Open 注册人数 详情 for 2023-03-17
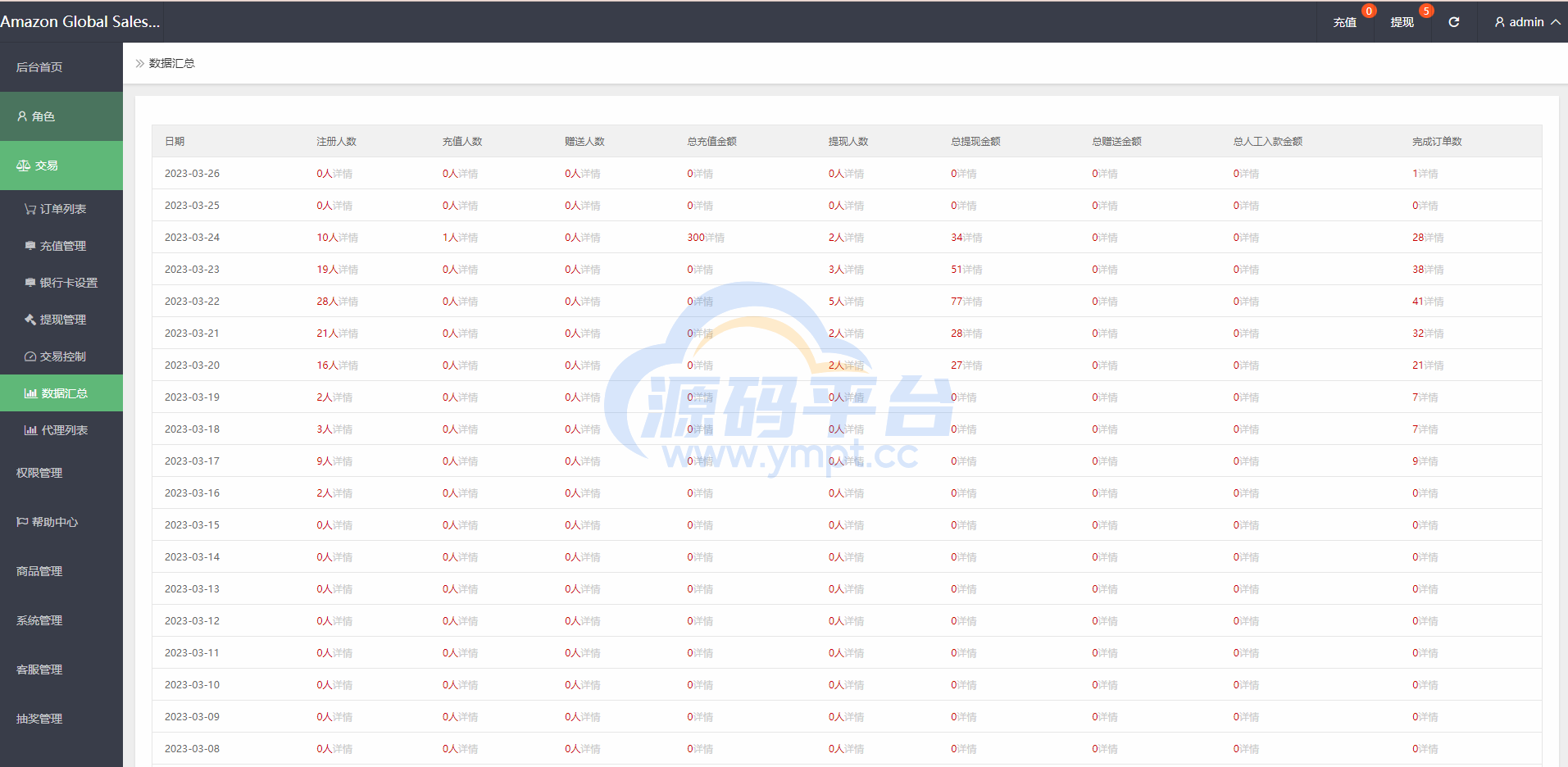The width and height of the screenshot is (1568, 767). click(x=343, y=461)
